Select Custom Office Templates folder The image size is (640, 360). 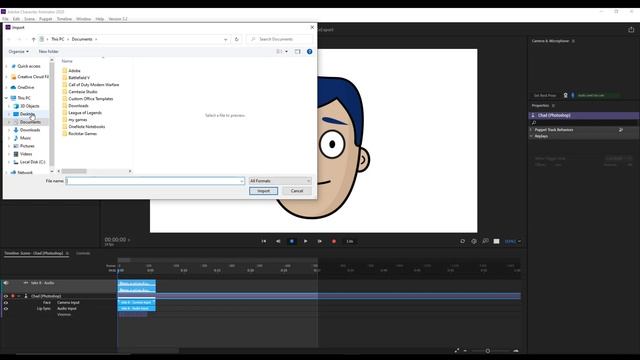91,98
